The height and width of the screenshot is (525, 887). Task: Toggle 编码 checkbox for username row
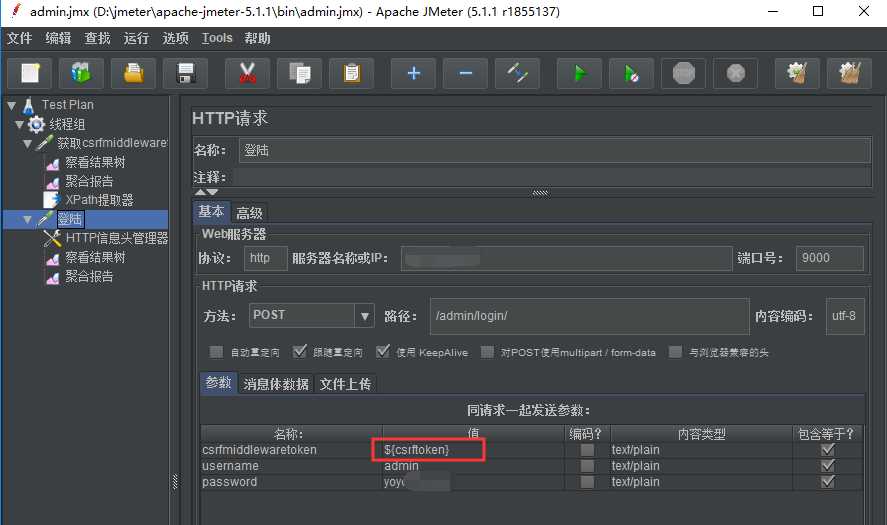(588, 466)
